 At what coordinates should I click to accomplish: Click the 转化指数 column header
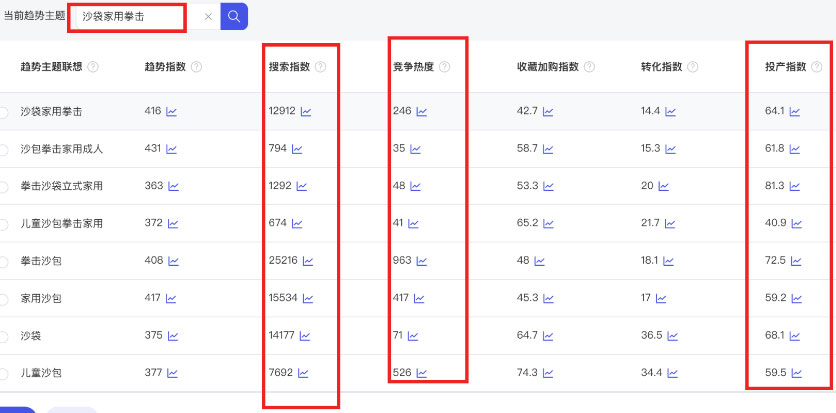(x=662, y=67)
